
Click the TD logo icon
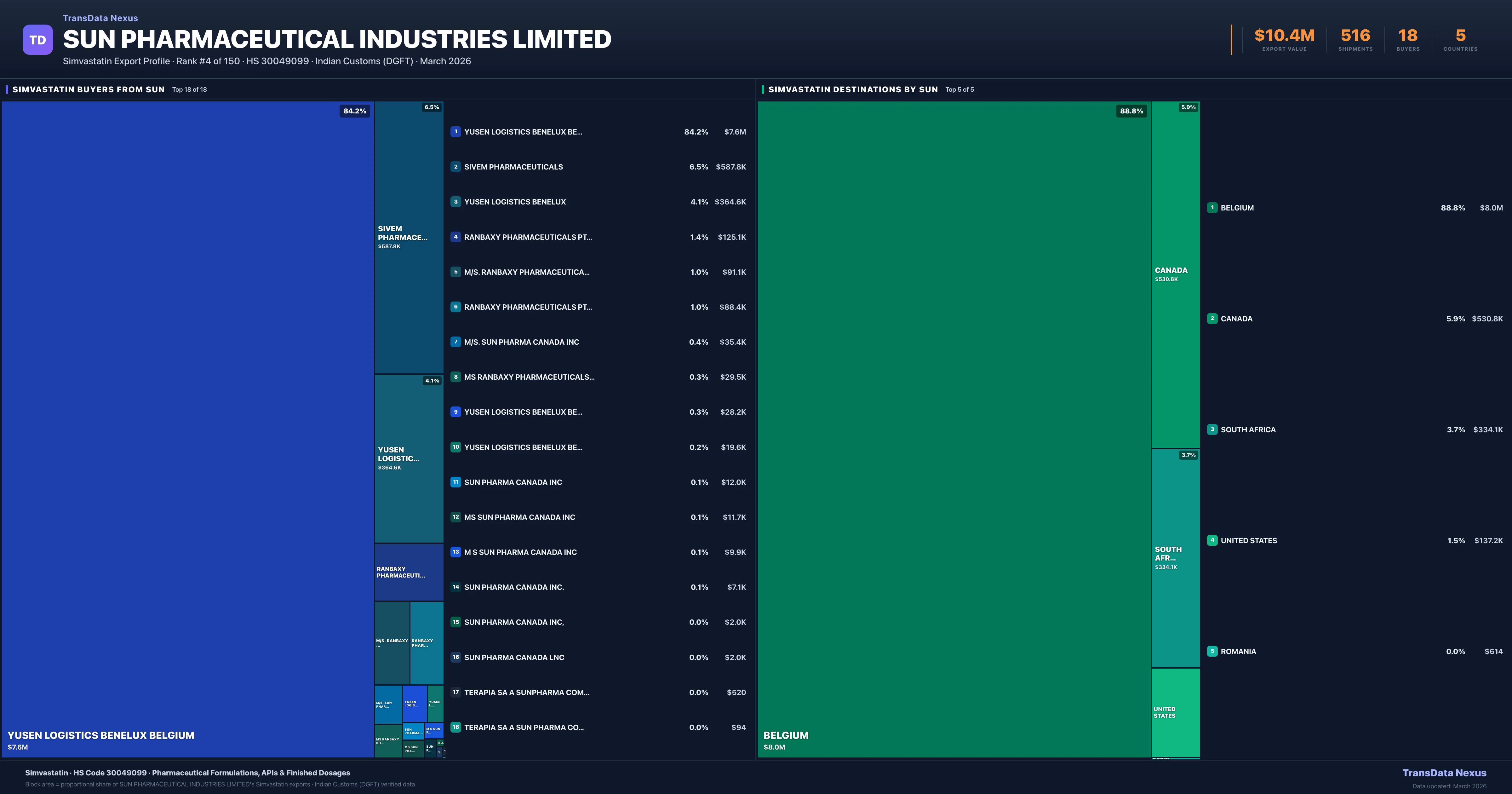coord(37,39)
